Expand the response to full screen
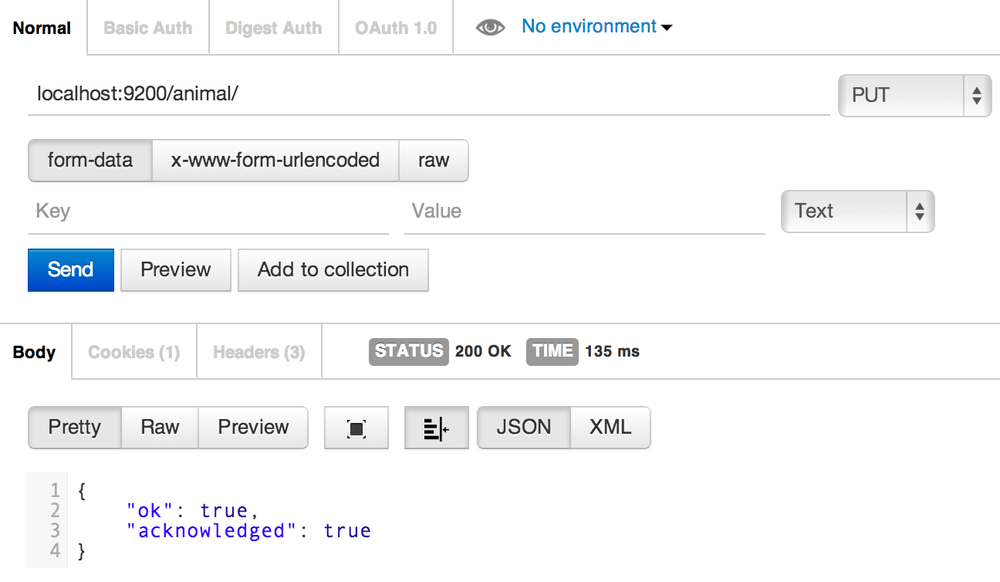 (356, 427)
